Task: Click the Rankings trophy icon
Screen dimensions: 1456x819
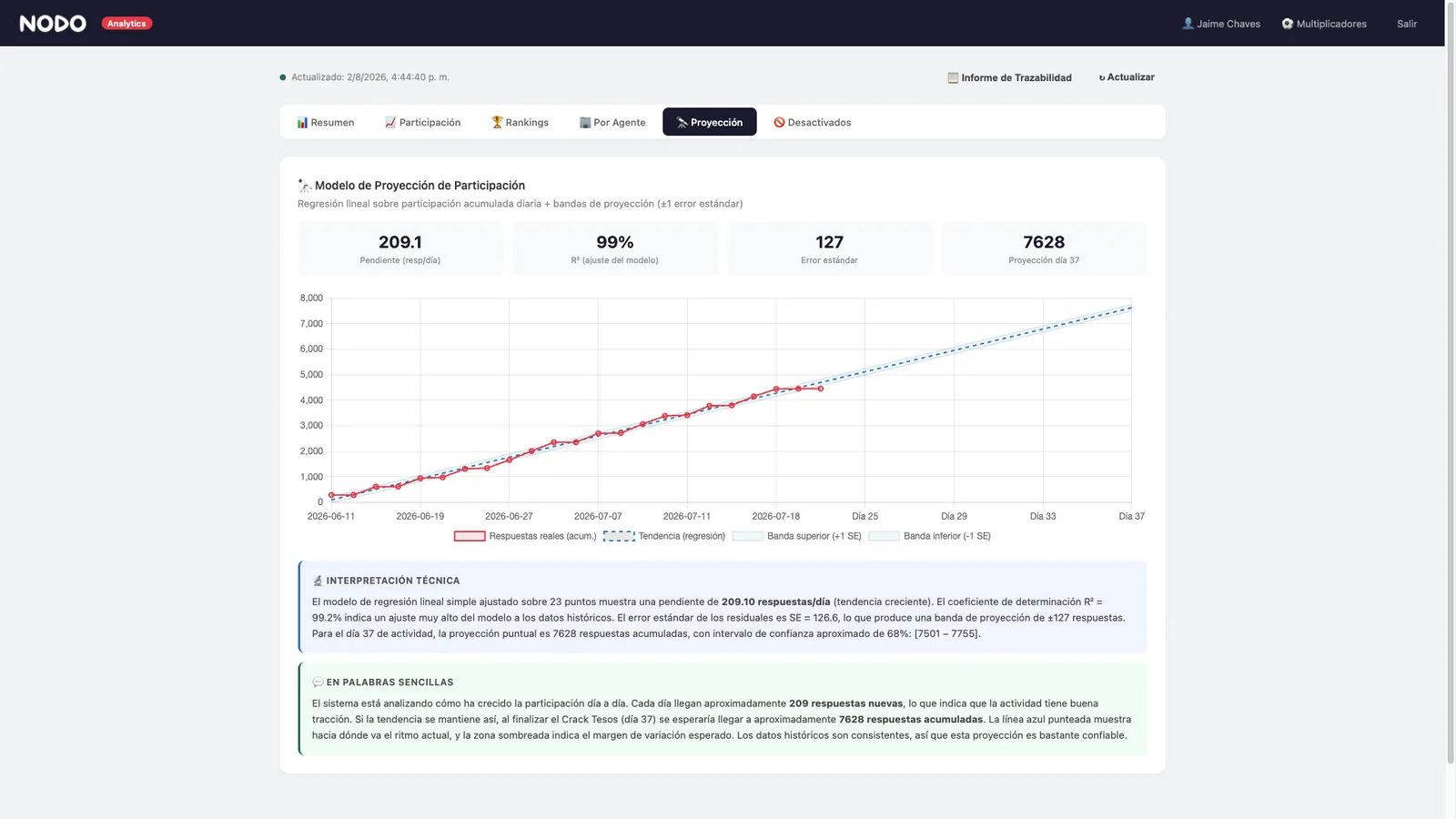Action: coord(497,122)
